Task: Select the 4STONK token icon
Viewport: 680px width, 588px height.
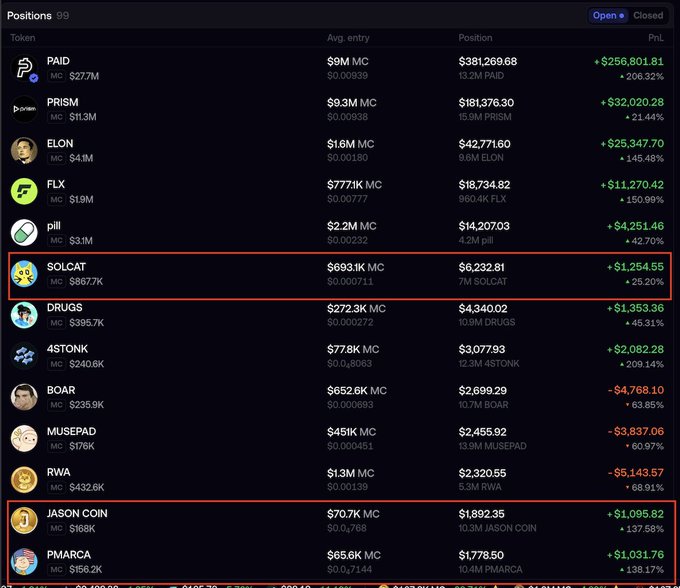Action: 24,356
